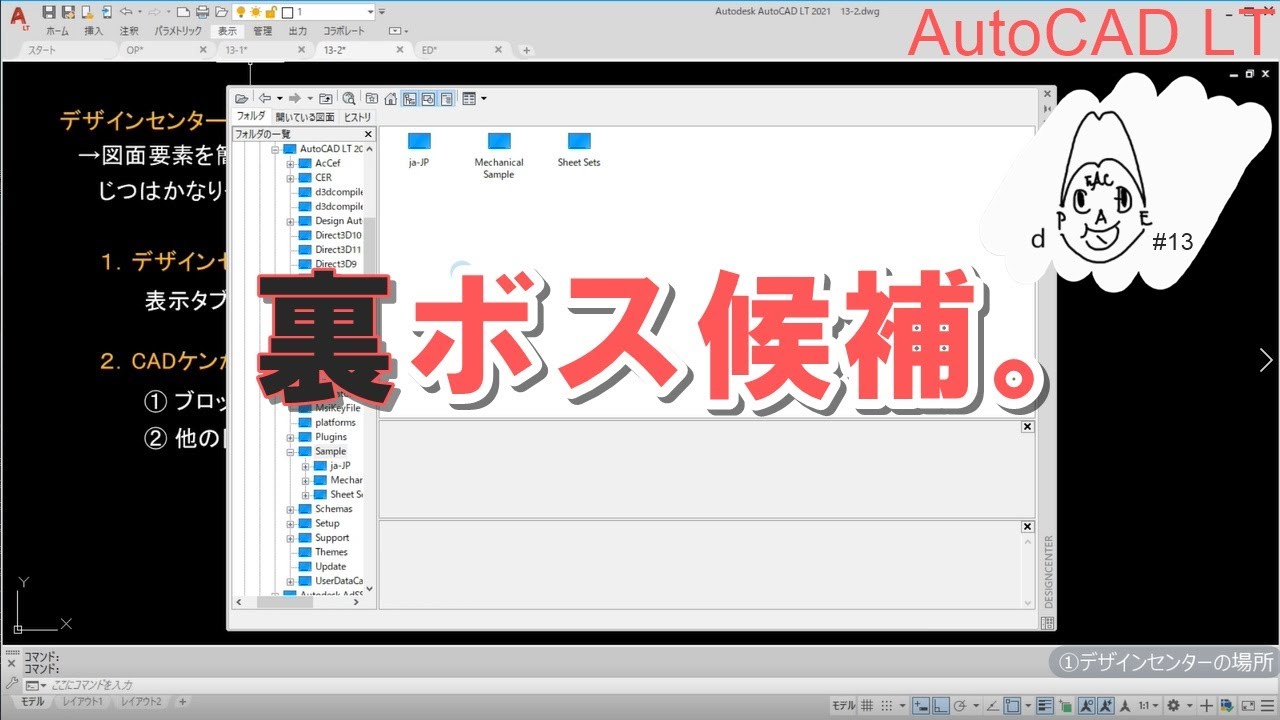Open DesignCenter Back history dropdown arrow
This screenshot has width=1280, height=720.
(x=280, y=98)
